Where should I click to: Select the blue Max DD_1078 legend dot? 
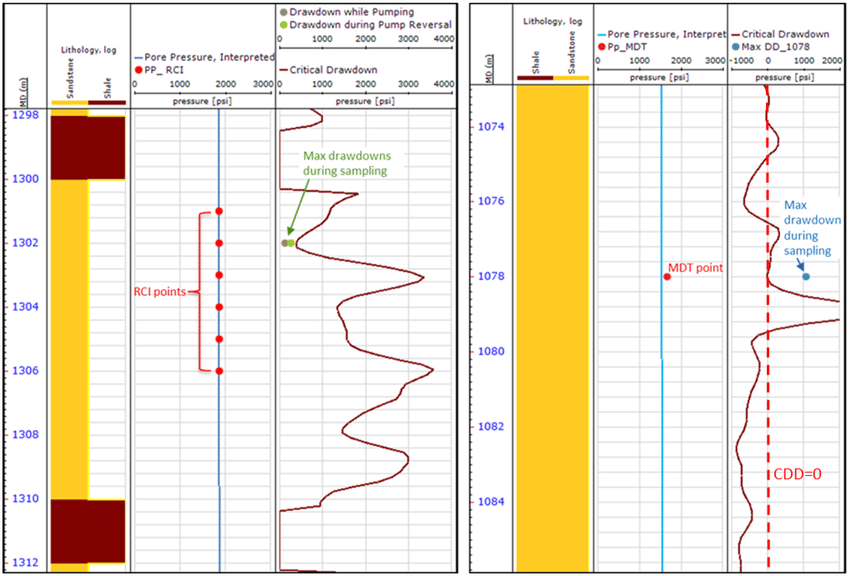(x=735, y=46)
